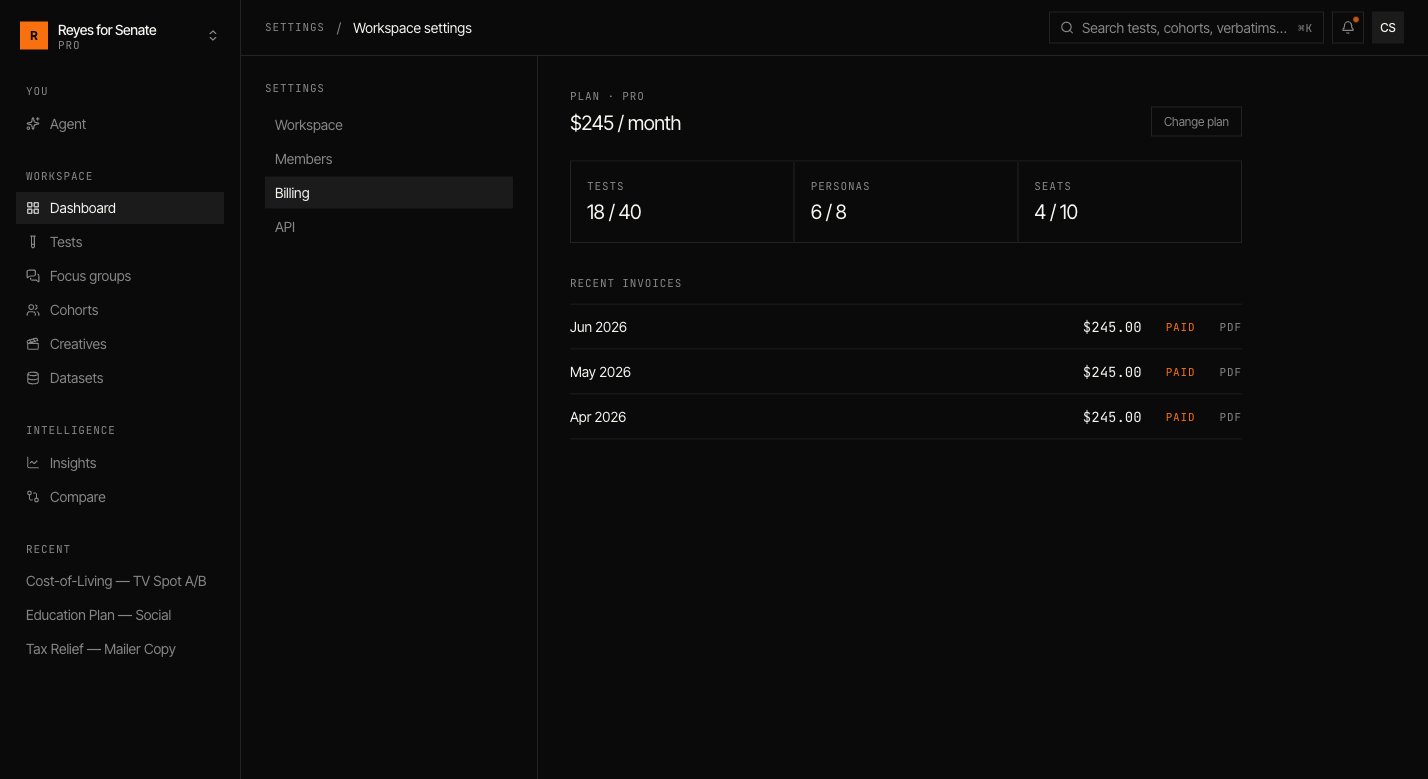Image resolution: width=1428 pixels, height=779 pixels.
Task: Click the May 2026 invoice row label
Action: coord(600,372)
